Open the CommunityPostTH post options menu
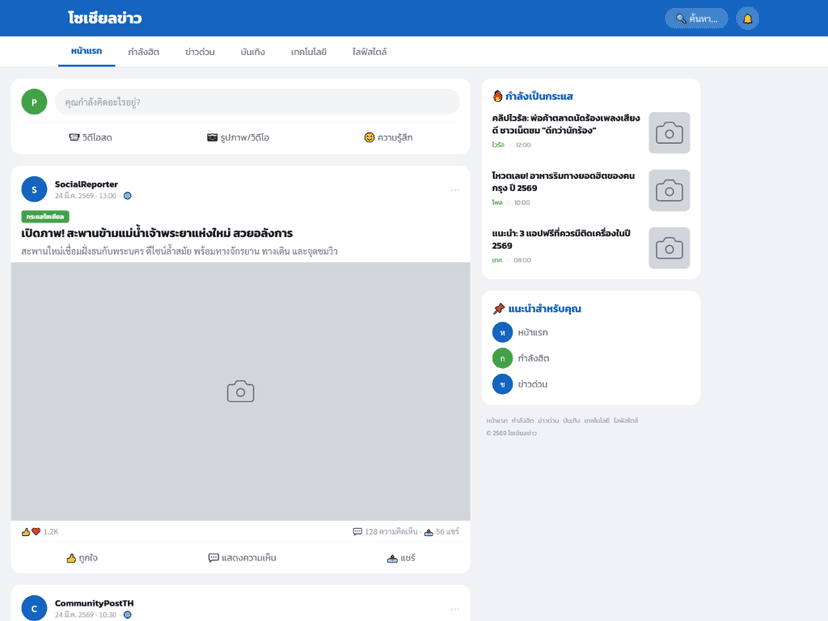 (x=455, y=609)
